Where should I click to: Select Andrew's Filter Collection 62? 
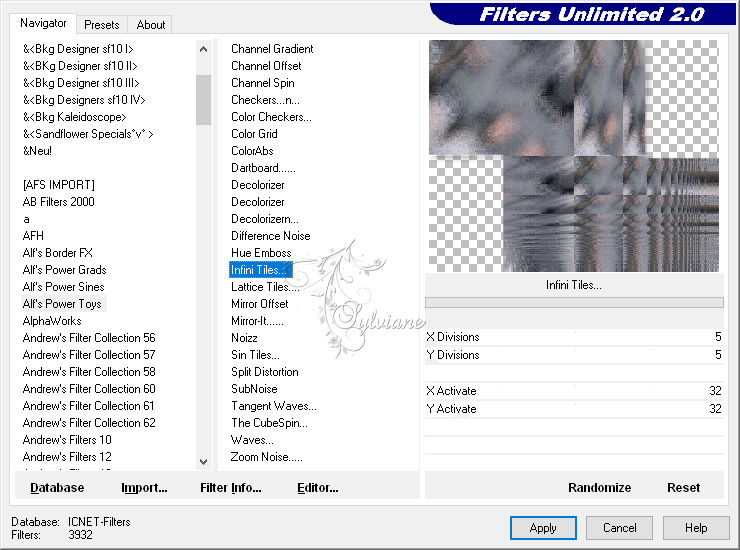coord(89,423)
